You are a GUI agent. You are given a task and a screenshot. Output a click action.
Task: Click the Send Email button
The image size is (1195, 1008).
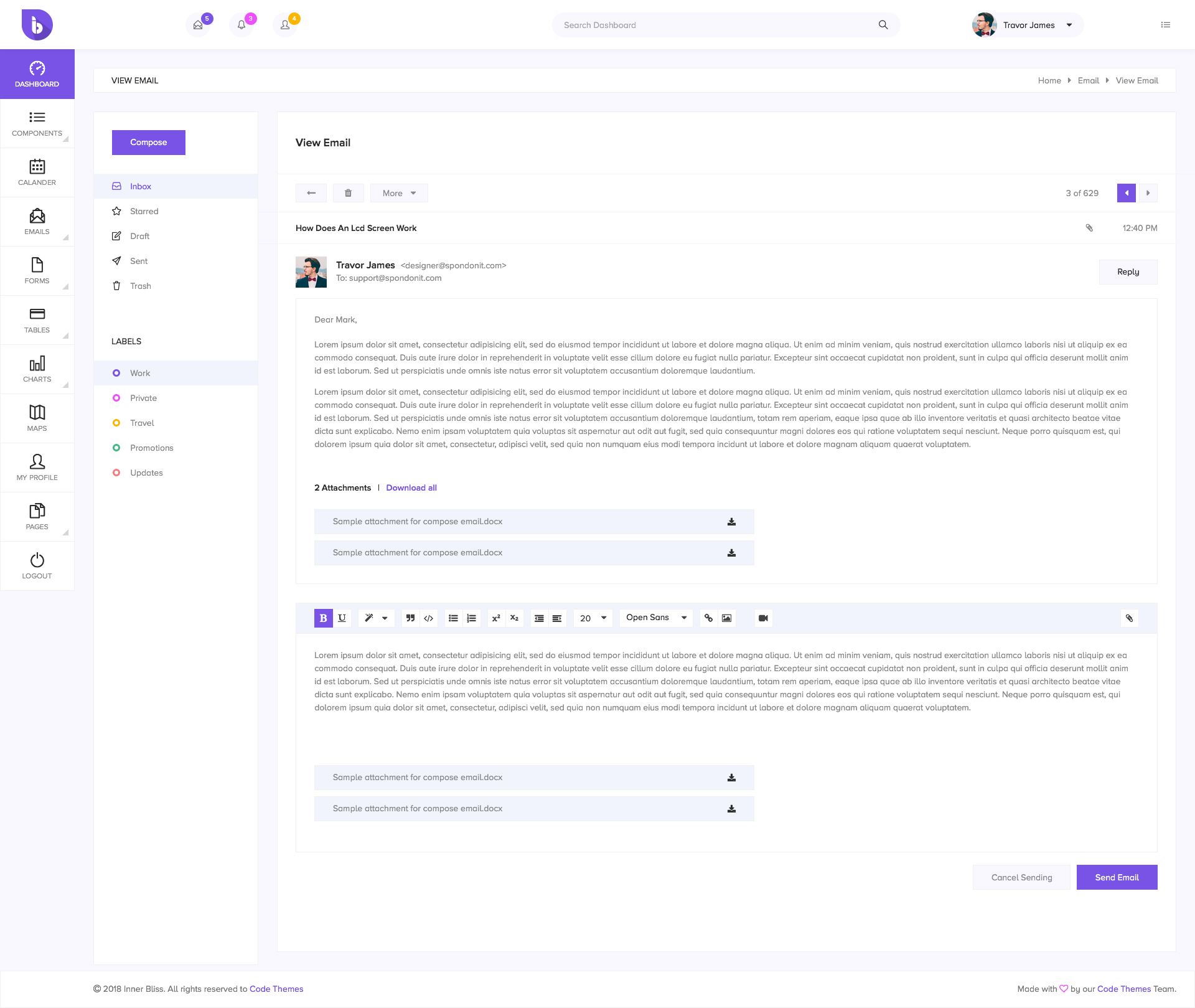click(1117, 877)
